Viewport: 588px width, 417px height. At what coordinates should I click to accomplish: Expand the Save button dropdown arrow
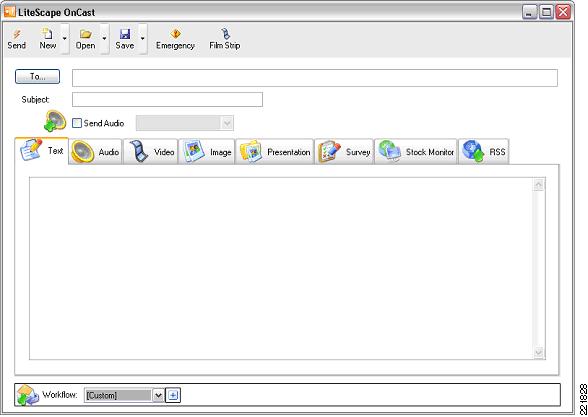(x=142, y=38)
